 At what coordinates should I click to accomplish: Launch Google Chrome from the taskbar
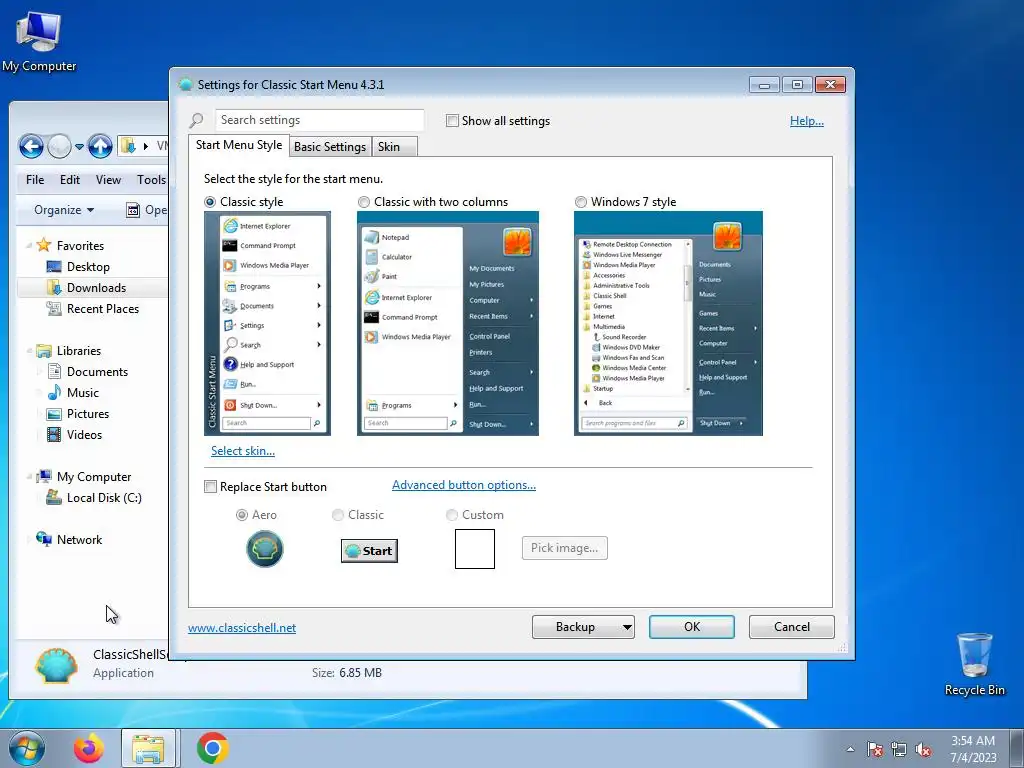click(x=212, y=748)
